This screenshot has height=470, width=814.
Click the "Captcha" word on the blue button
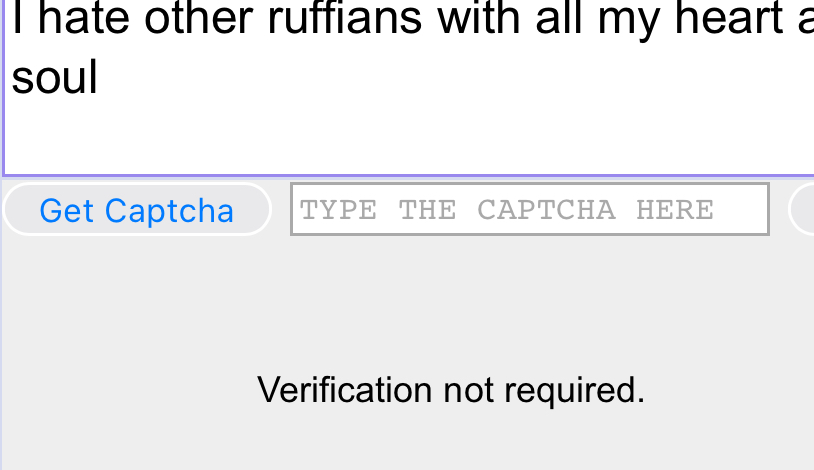point(169,211)
